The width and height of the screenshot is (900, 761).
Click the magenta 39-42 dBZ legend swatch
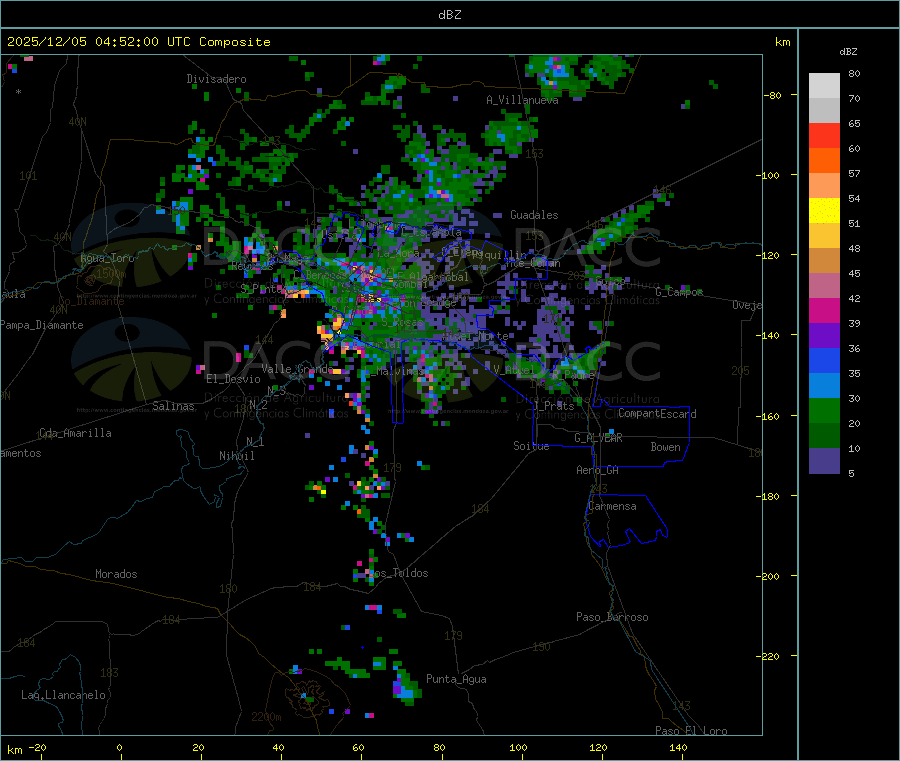(x=824, y=310)
